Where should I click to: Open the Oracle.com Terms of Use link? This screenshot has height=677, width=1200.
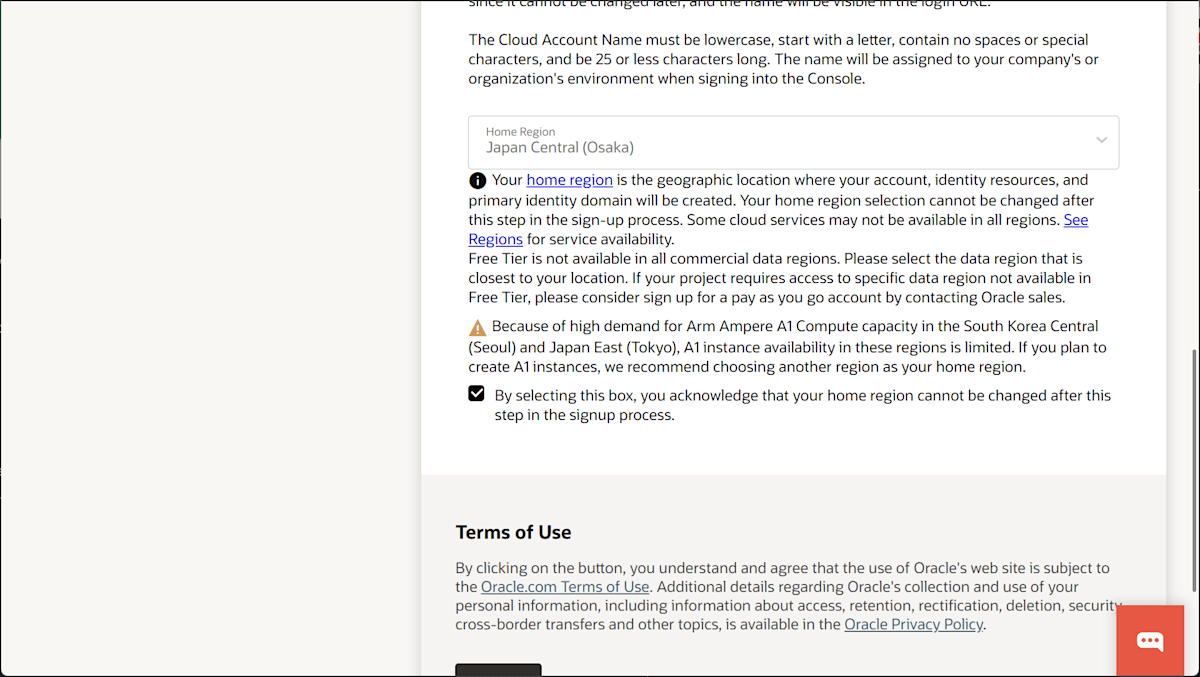(565, 587)
